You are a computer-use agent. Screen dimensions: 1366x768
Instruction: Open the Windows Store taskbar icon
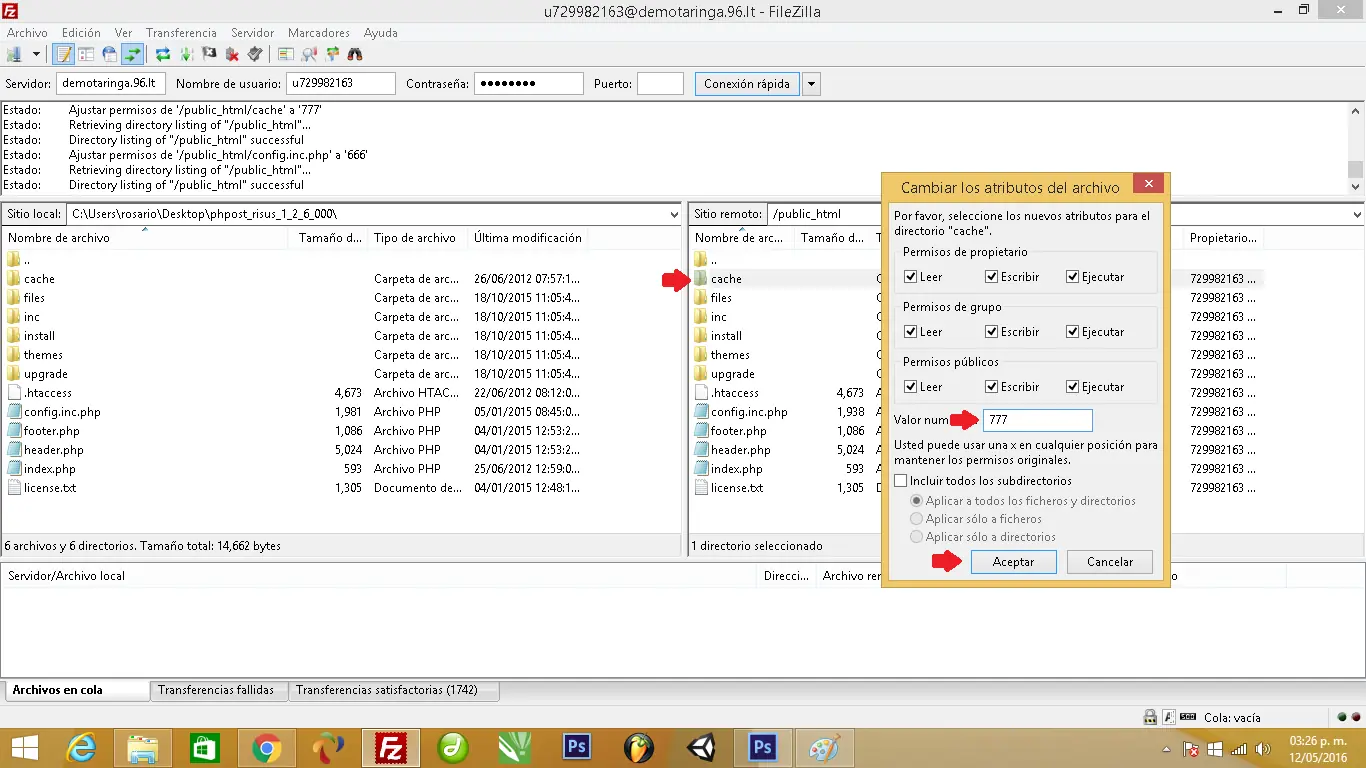(205, 748)
